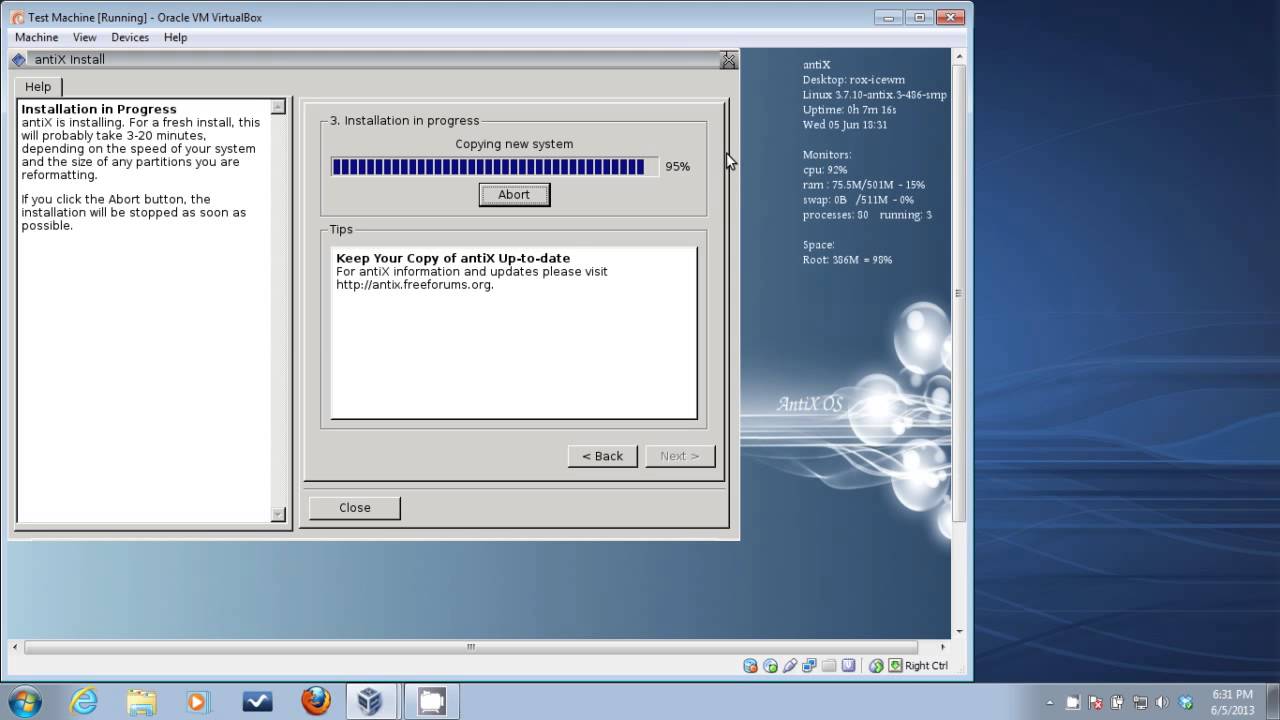Close the antiX Install window with X

coord(728,60)
